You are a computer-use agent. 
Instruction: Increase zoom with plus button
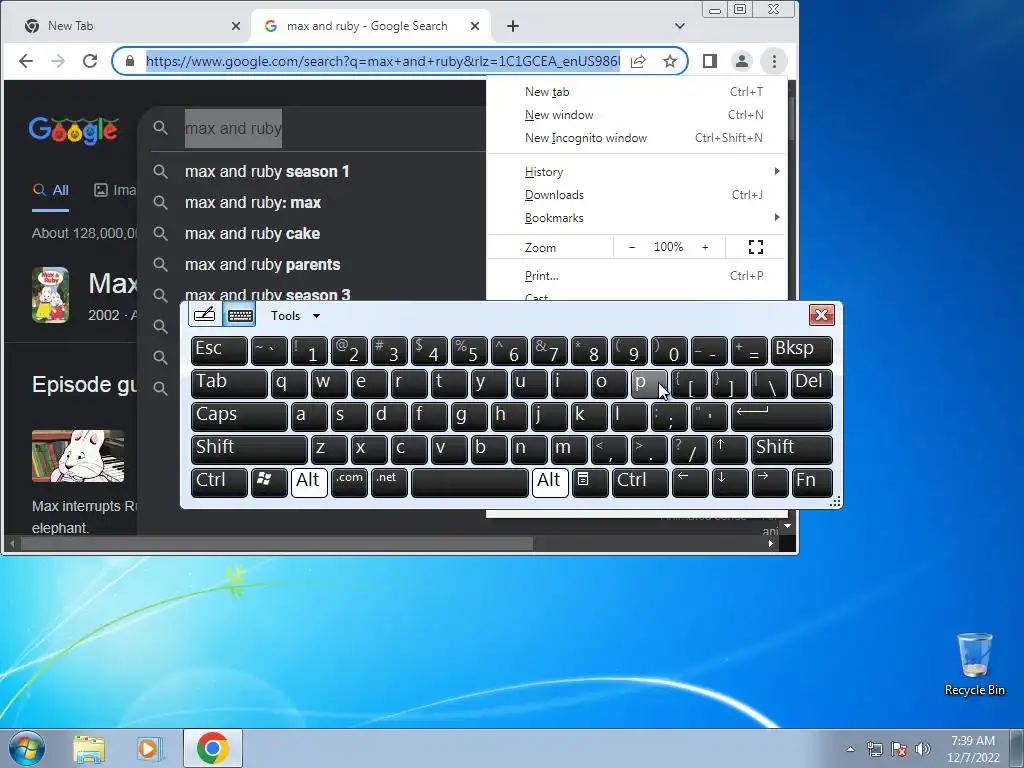705,247
